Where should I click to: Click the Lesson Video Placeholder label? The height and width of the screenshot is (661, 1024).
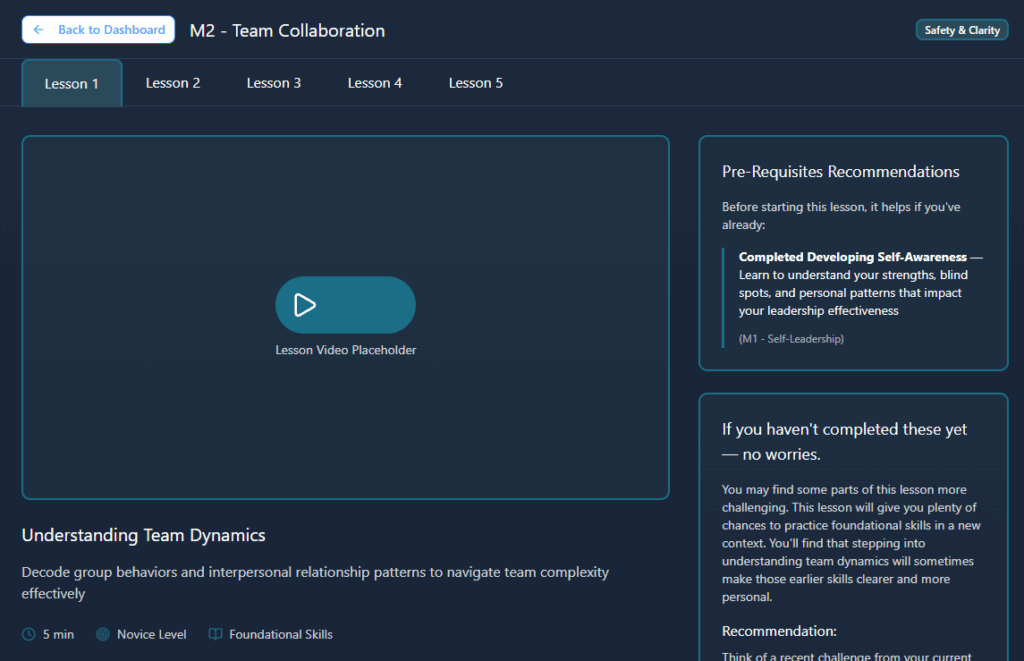click(x=346, y=350)
